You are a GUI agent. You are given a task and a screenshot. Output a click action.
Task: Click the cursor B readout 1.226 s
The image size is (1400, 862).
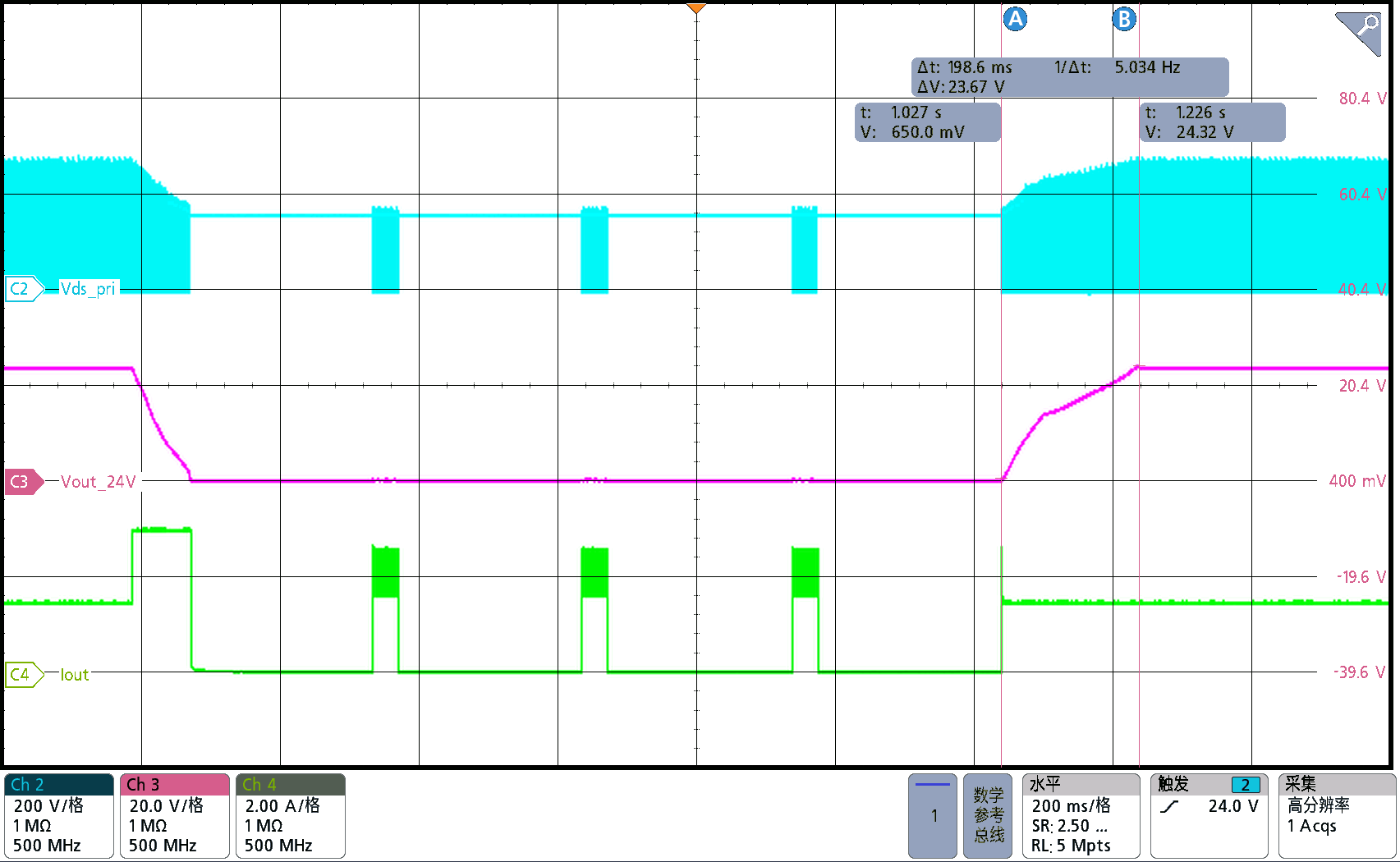click(x=1212, y=122)
